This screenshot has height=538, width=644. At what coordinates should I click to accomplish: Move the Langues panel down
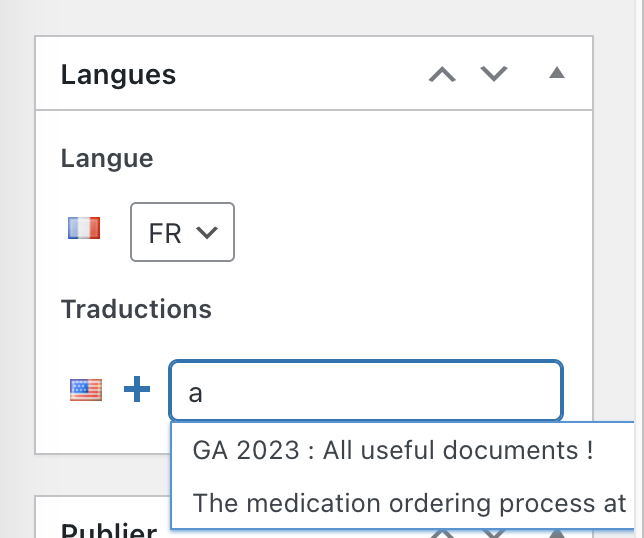(x=494, y=75)
